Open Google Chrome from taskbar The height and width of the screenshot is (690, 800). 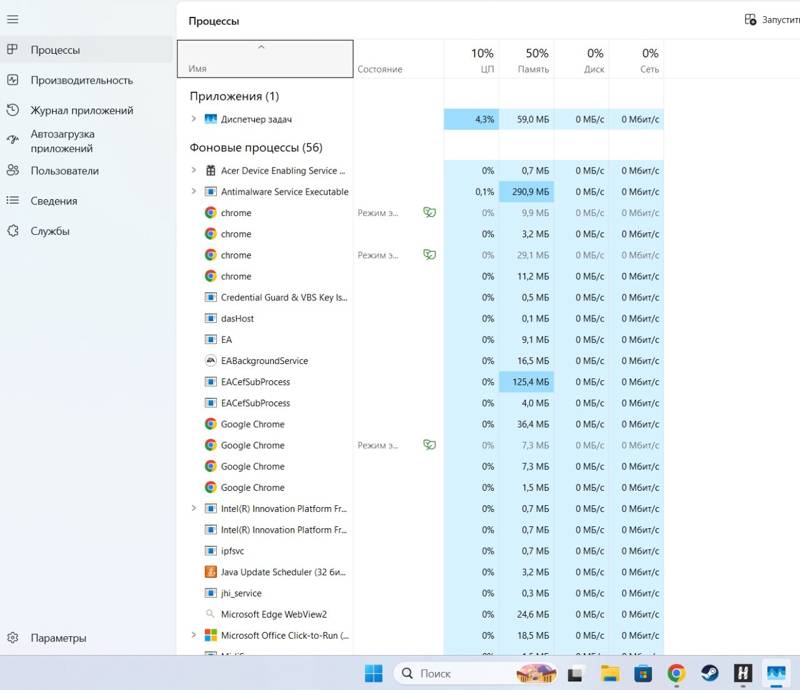(x=677, y=674)
